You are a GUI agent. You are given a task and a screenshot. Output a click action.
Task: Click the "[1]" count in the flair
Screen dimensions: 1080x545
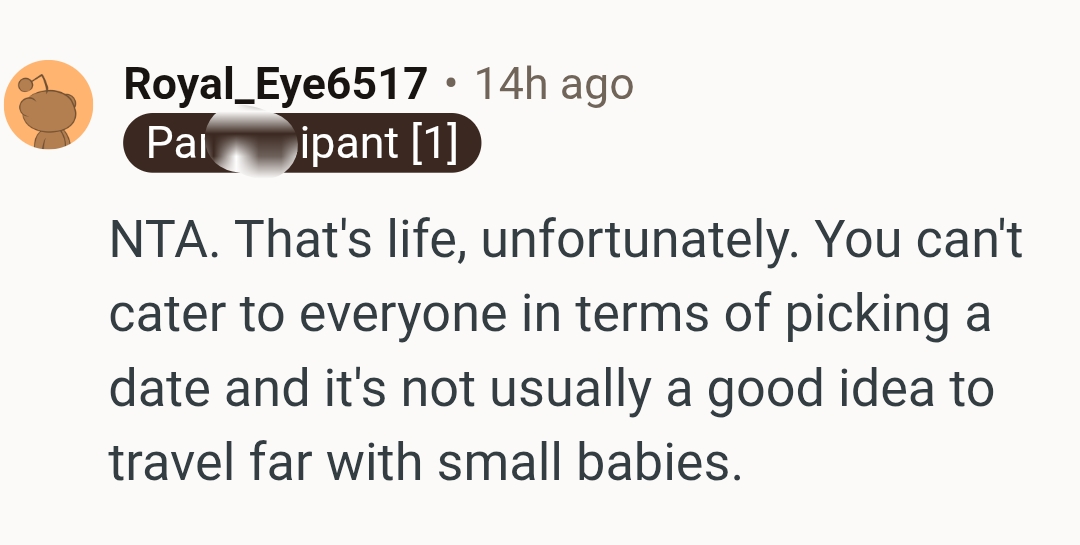(433, 143)
